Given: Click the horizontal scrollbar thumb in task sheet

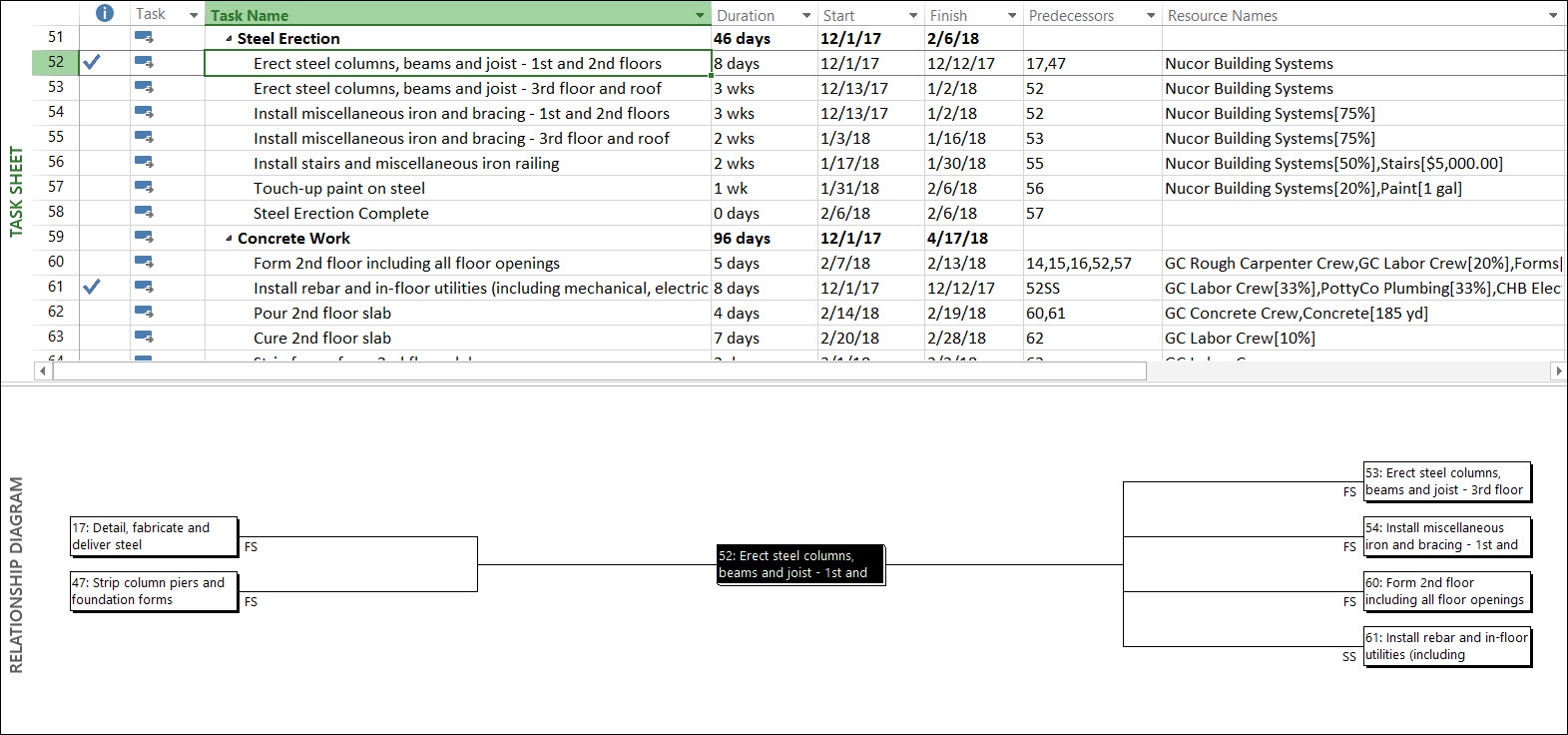Looking at the screenshot, I should point(599,370).
